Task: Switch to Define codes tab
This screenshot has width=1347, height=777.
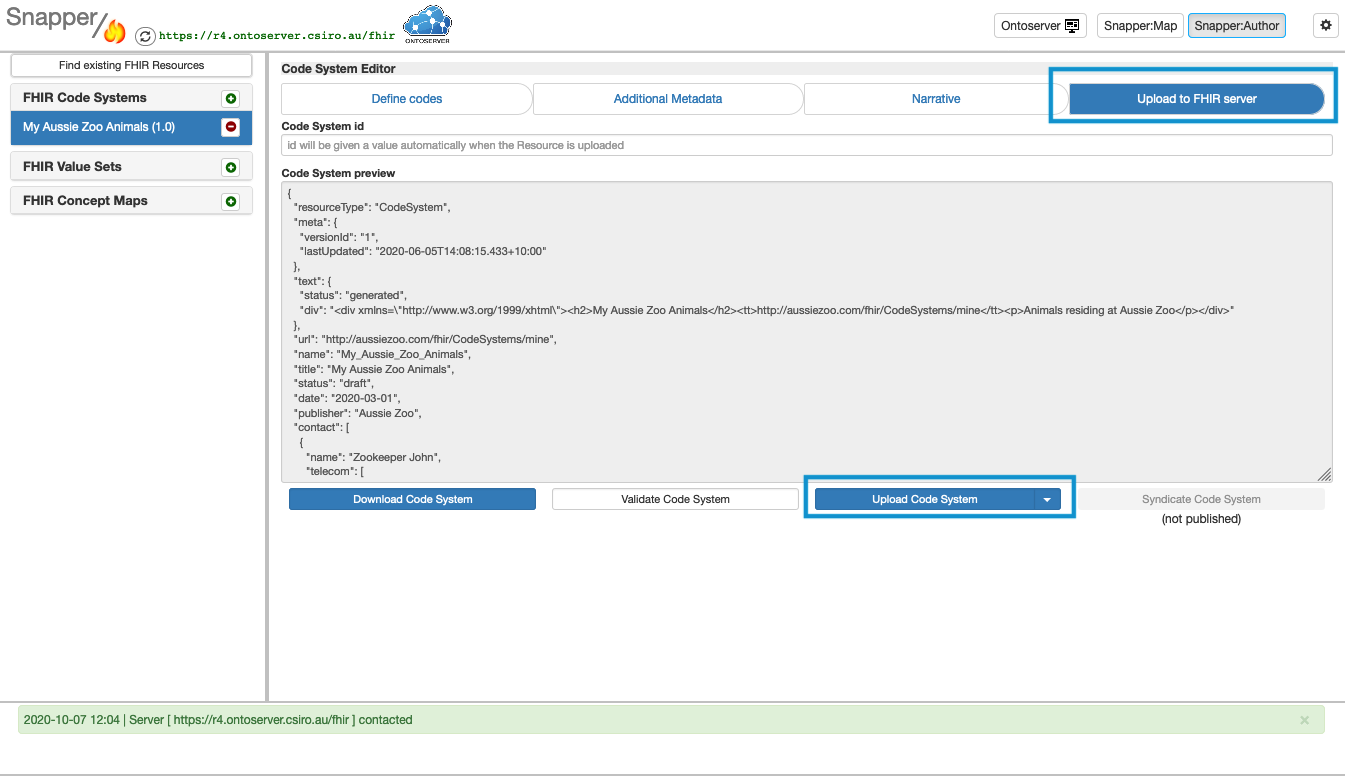Action: coord(407,99)
